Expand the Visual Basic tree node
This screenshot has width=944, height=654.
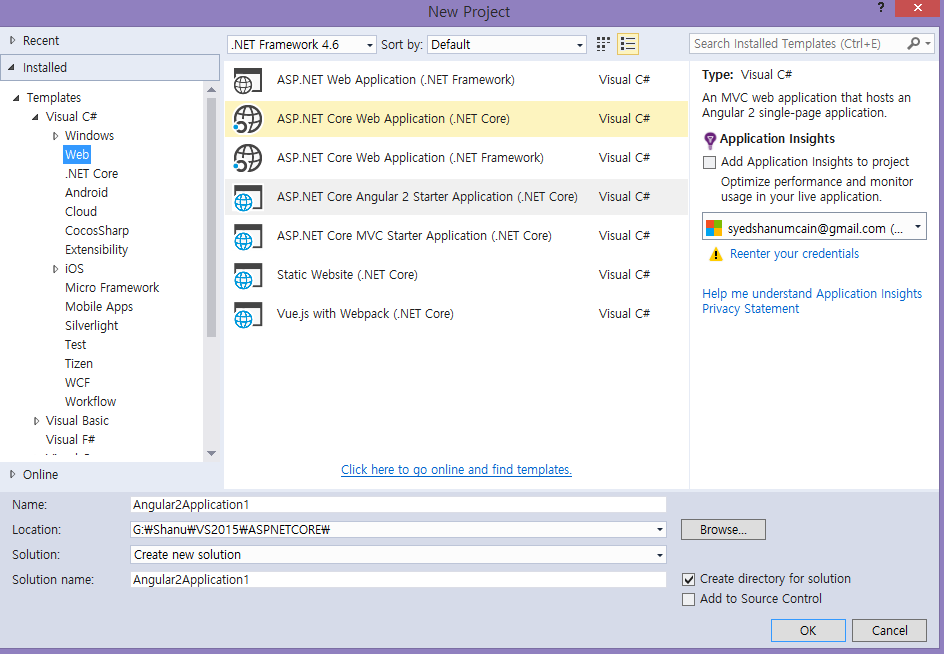point(36,421)
